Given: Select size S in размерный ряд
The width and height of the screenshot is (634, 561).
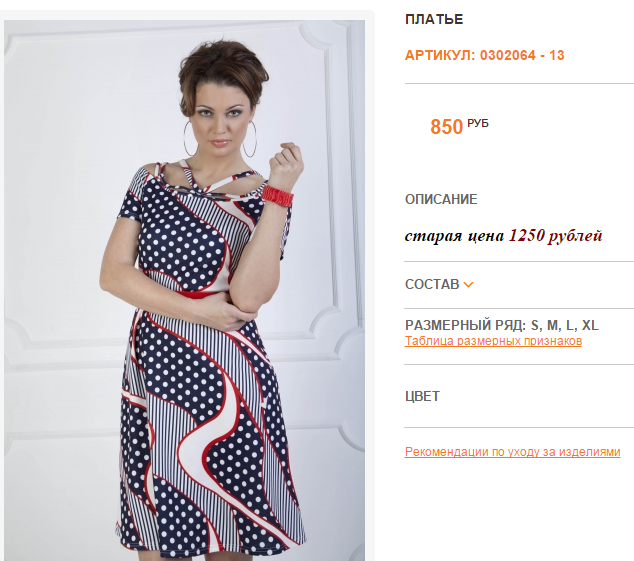Looking at the screenshot, I should (x=535, y=325).
